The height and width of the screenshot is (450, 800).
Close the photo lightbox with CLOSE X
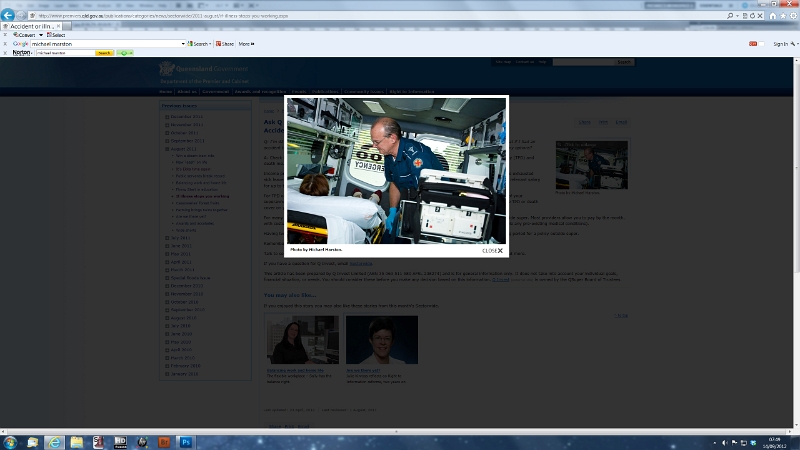click(492, 251)
